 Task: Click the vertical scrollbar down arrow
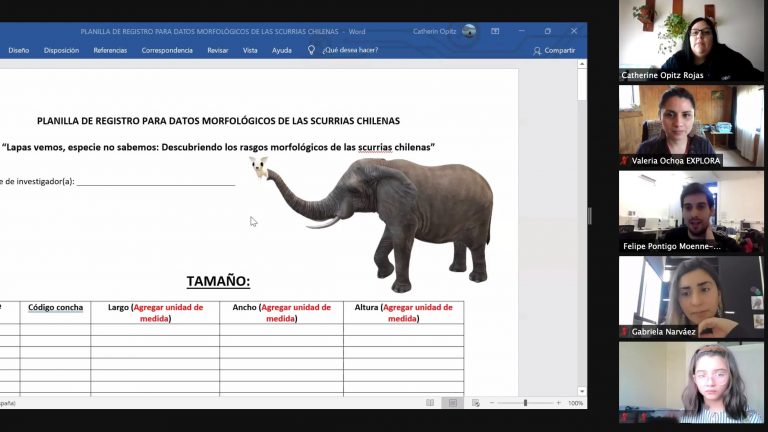tap(582, 391)
